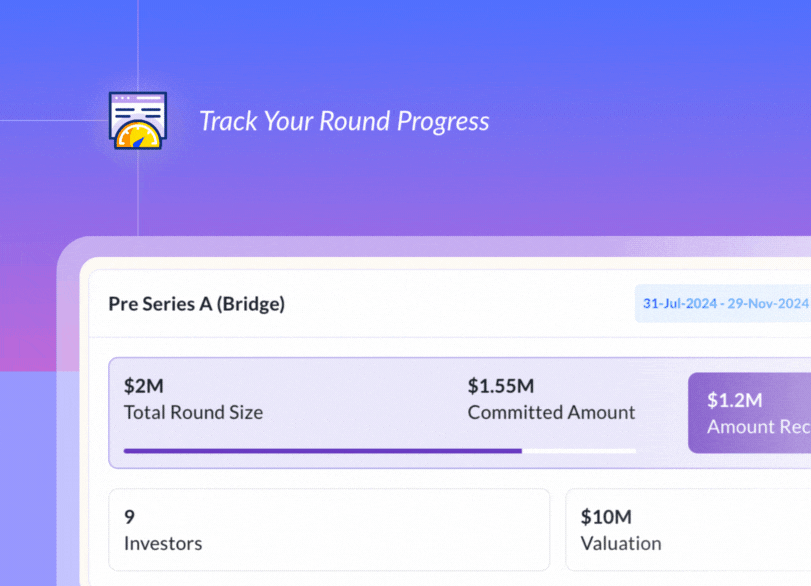
Task: Select the "Total Round Size" label
Action: (193, 412)
